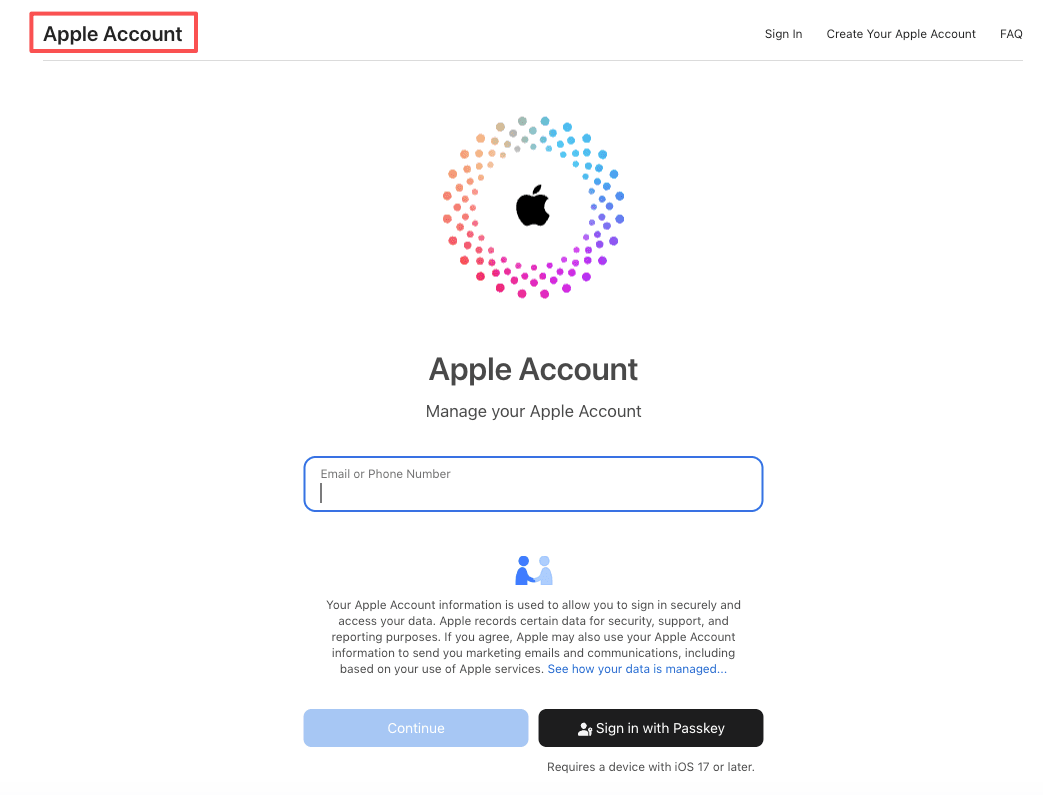Click the left blue figure in privacy icon
Screen dimensions: 1043x795
(x=524, y=571)
